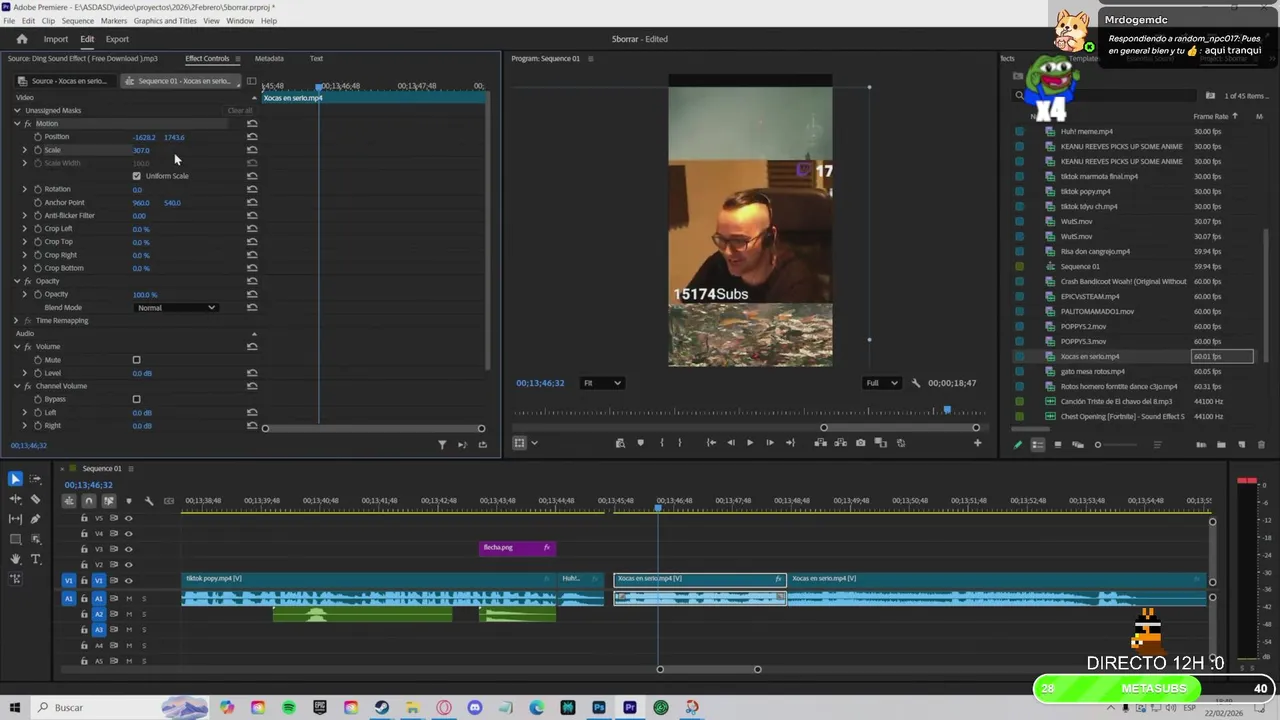This screenshot has height=720, width=1280.
Task: Click the flecha.png clip on V3
Action: [x=517, y=548]
